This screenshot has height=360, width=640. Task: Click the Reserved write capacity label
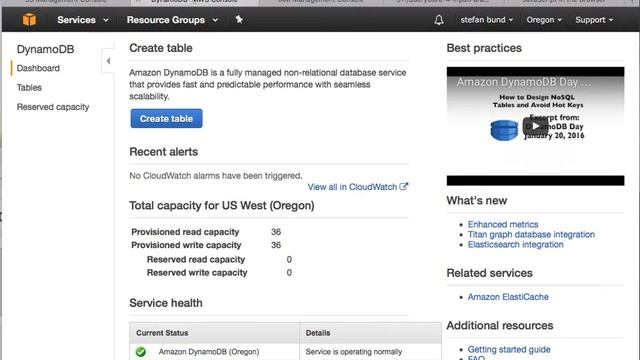coord(197,273)
